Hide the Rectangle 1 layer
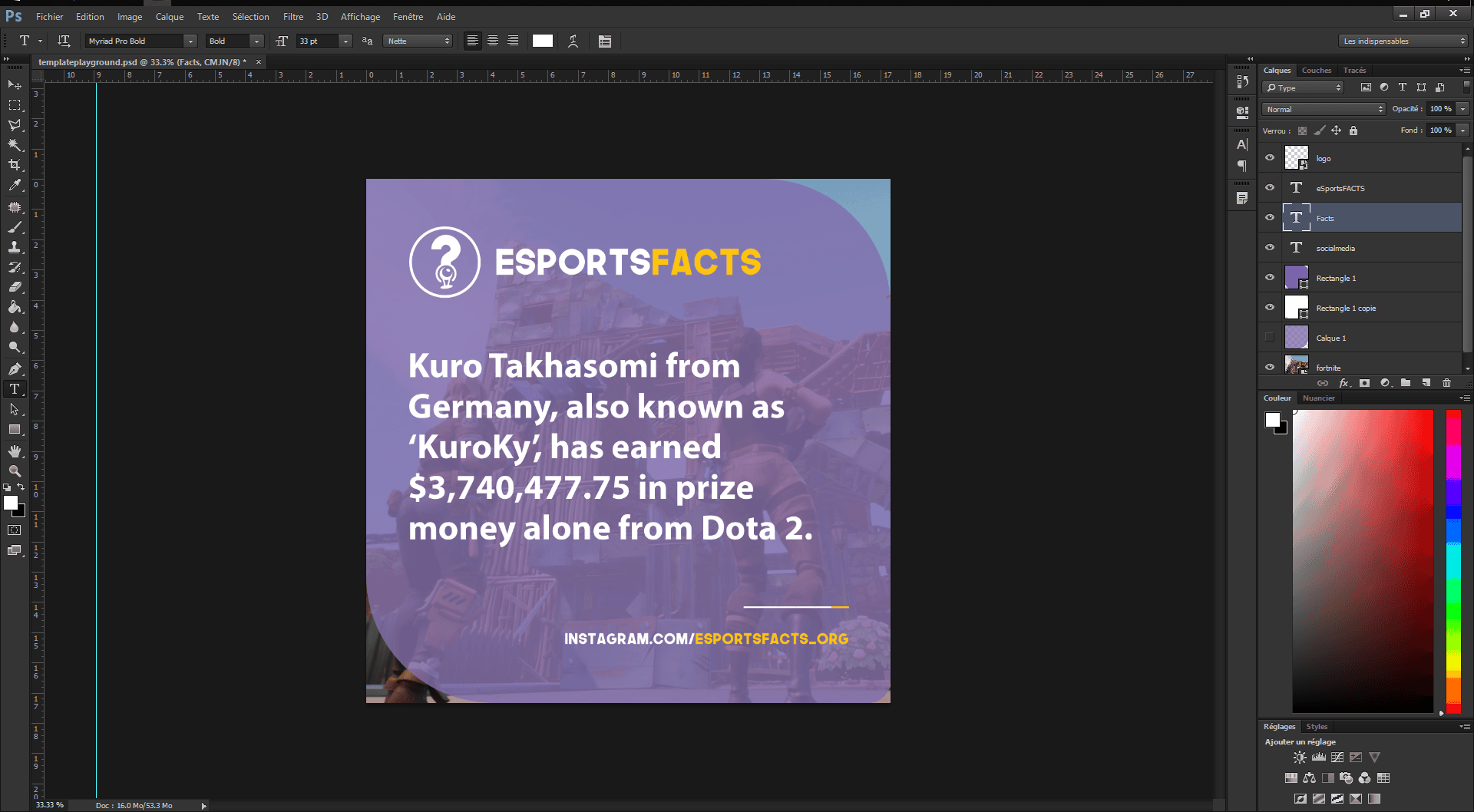Viewport: 1474px width, 812px height. pos(1270,278)
